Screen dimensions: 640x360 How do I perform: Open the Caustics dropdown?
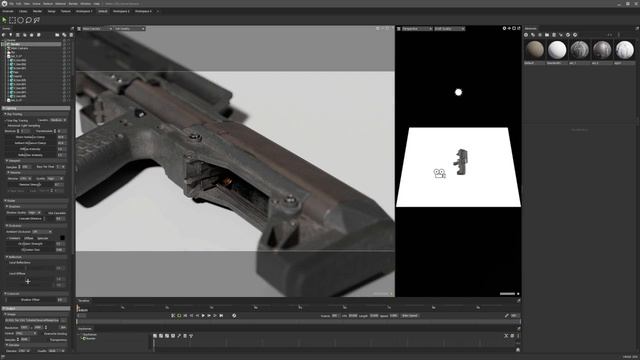coord(58,120)
